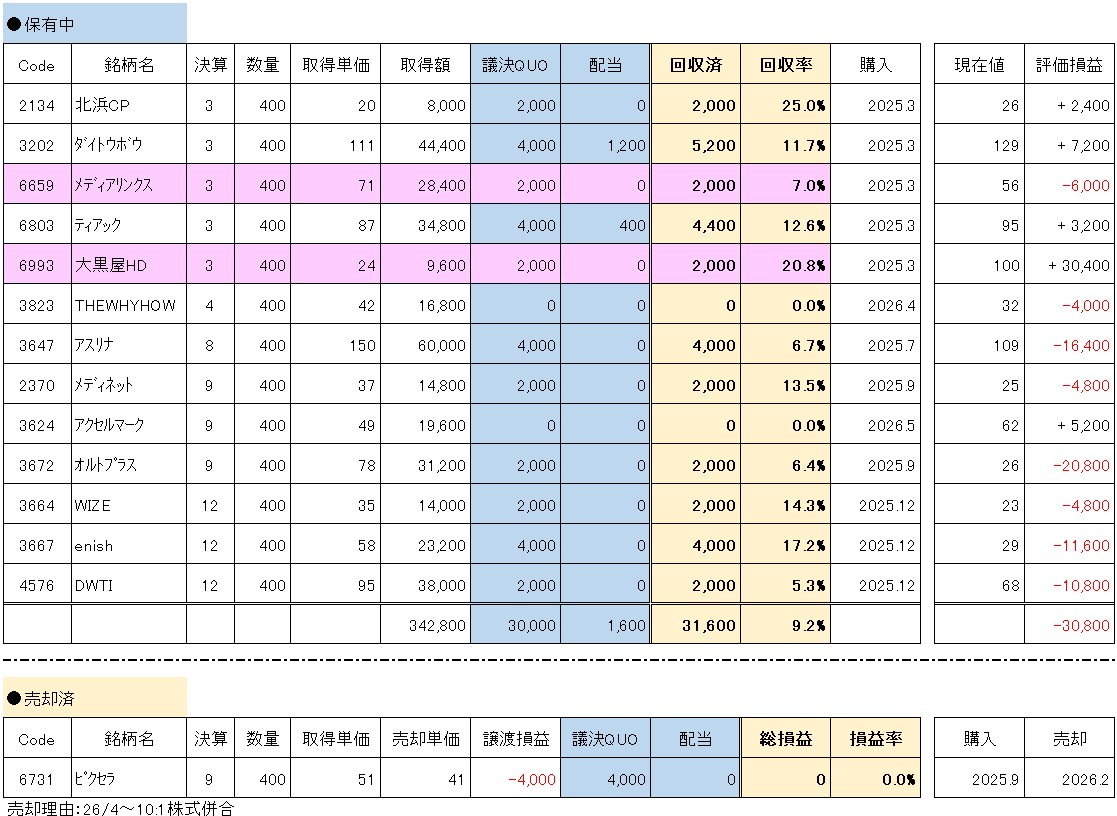The height and width of the screenshot is (816, 1117).
Task: Select stock name メディアリンクス
Action: pos(113,185)
